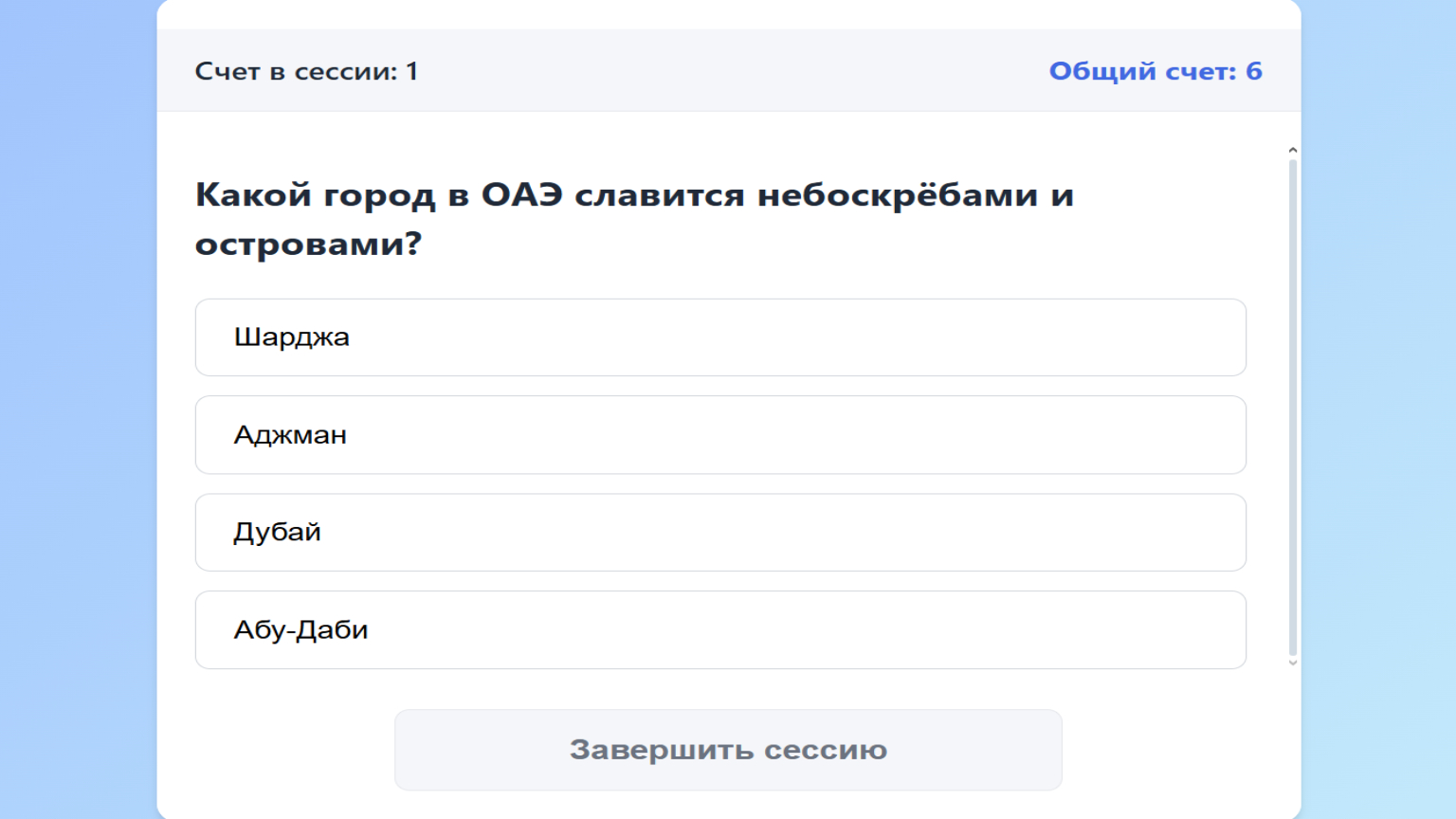This screenshot has height=819, width=1456.
Task: Click the blue score counter in the header
Action: (x=1155, y=70)
